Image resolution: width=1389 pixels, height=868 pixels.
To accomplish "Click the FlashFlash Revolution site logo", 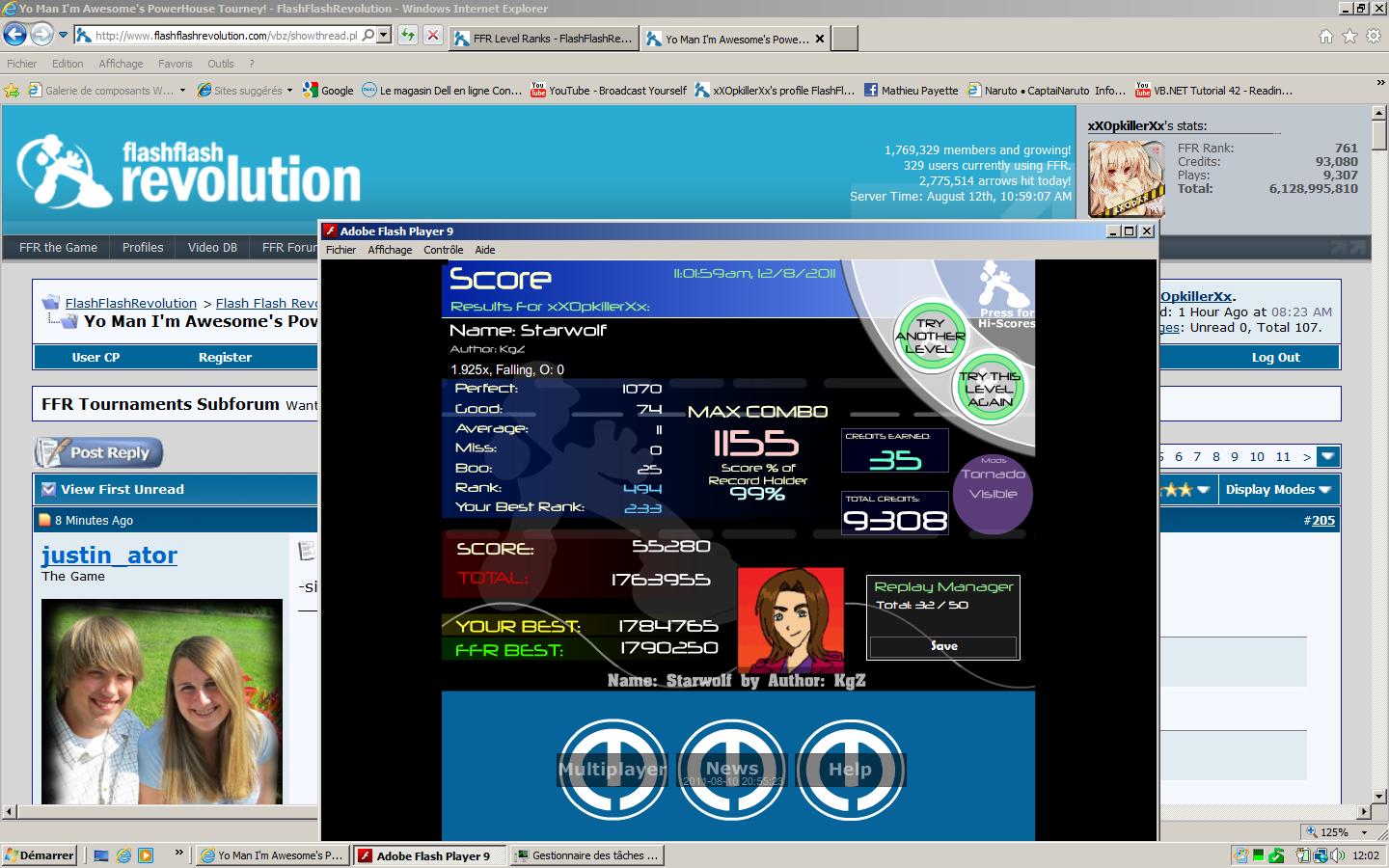I will (189, 172).
